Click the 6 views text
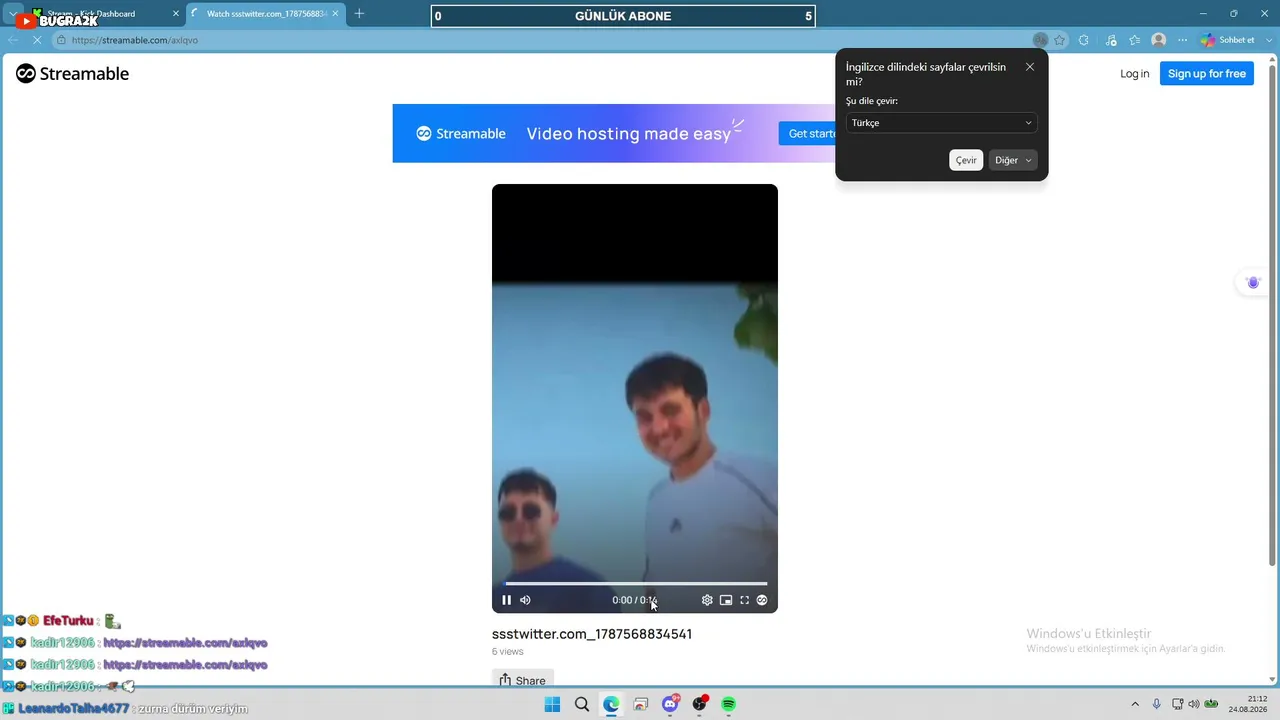Image resolution: width=1280 pixels, height=720 pixels. pos(508,651)
